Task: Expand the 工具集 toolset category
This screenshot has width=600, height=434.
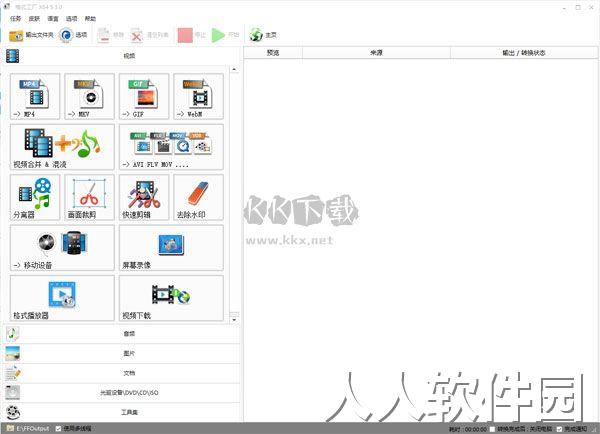Action: point(122,412)
